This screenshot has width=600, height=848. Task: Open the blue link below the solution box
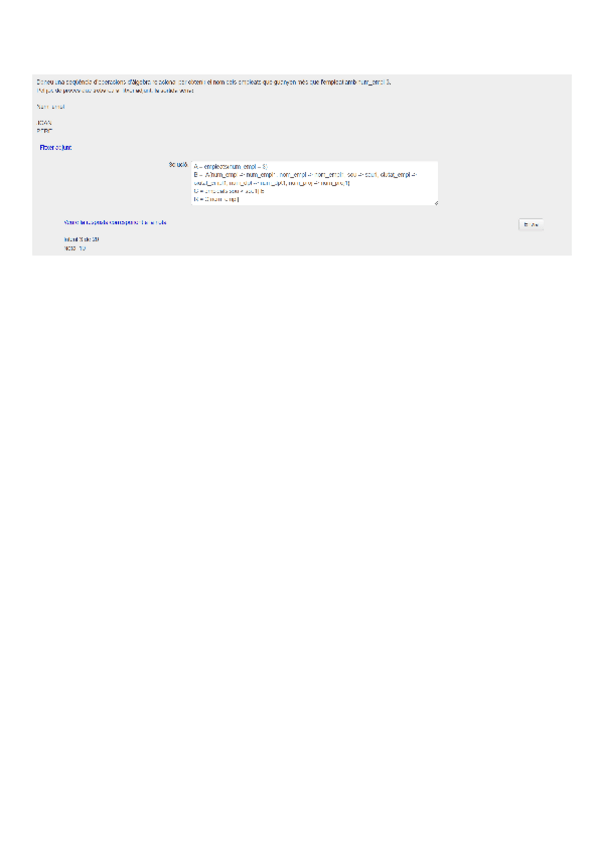pyautogui.click(x=115, y=222)
